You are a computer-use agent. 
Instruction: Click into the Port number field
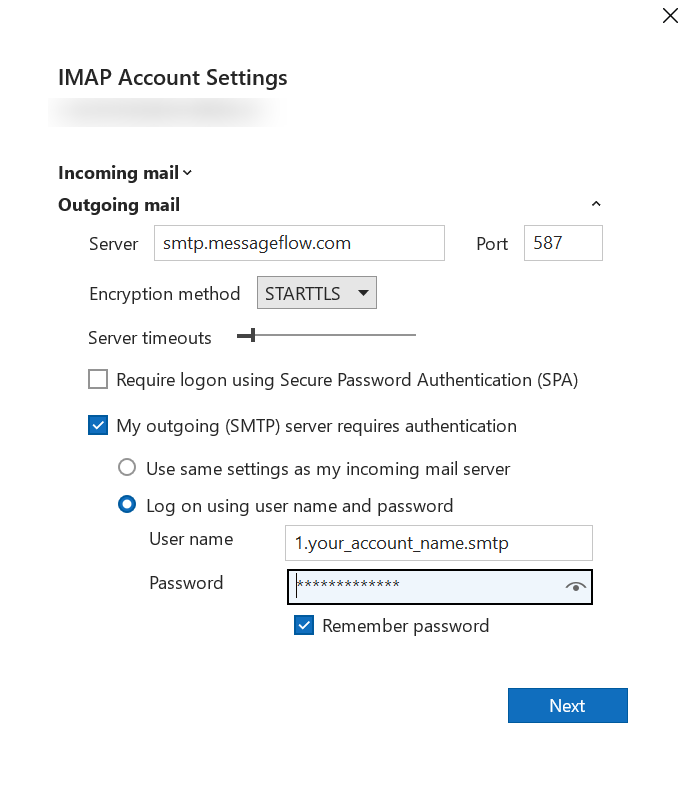(x=562, y=243)
